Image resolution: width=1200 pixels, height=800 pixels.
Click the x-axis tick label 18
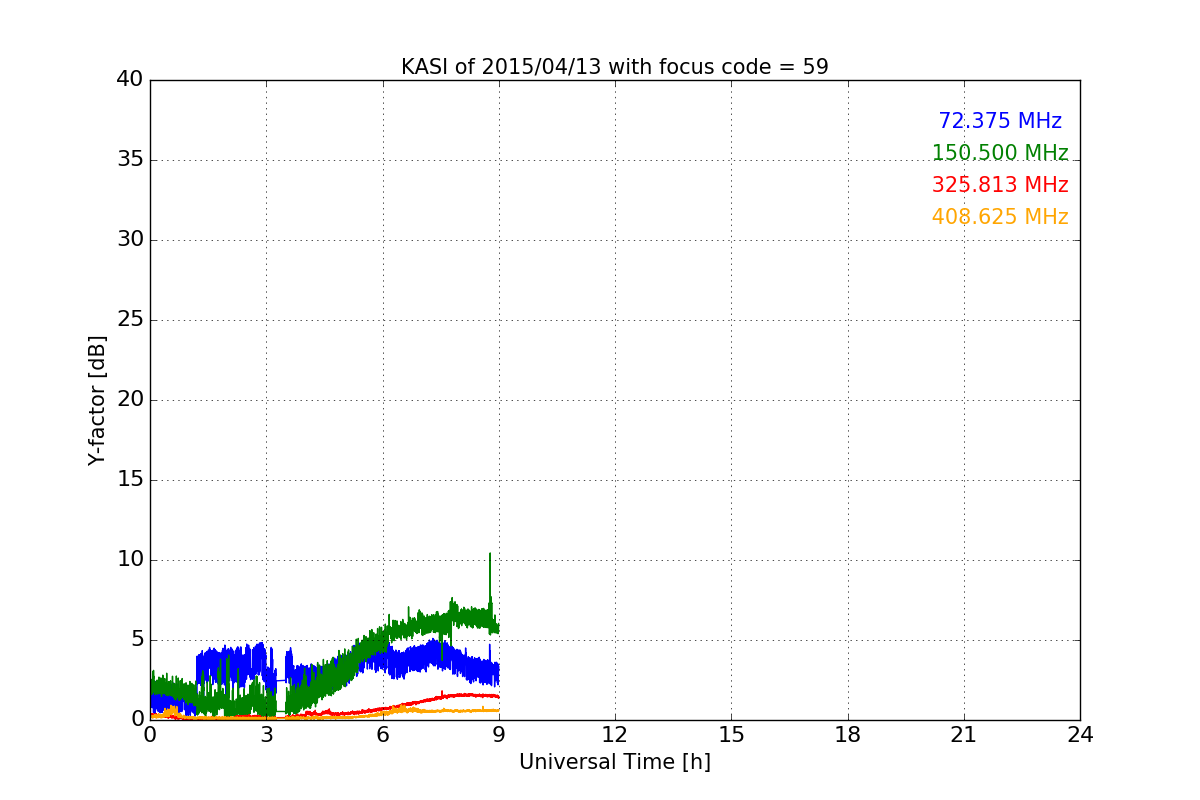click(x=848, y=735)
